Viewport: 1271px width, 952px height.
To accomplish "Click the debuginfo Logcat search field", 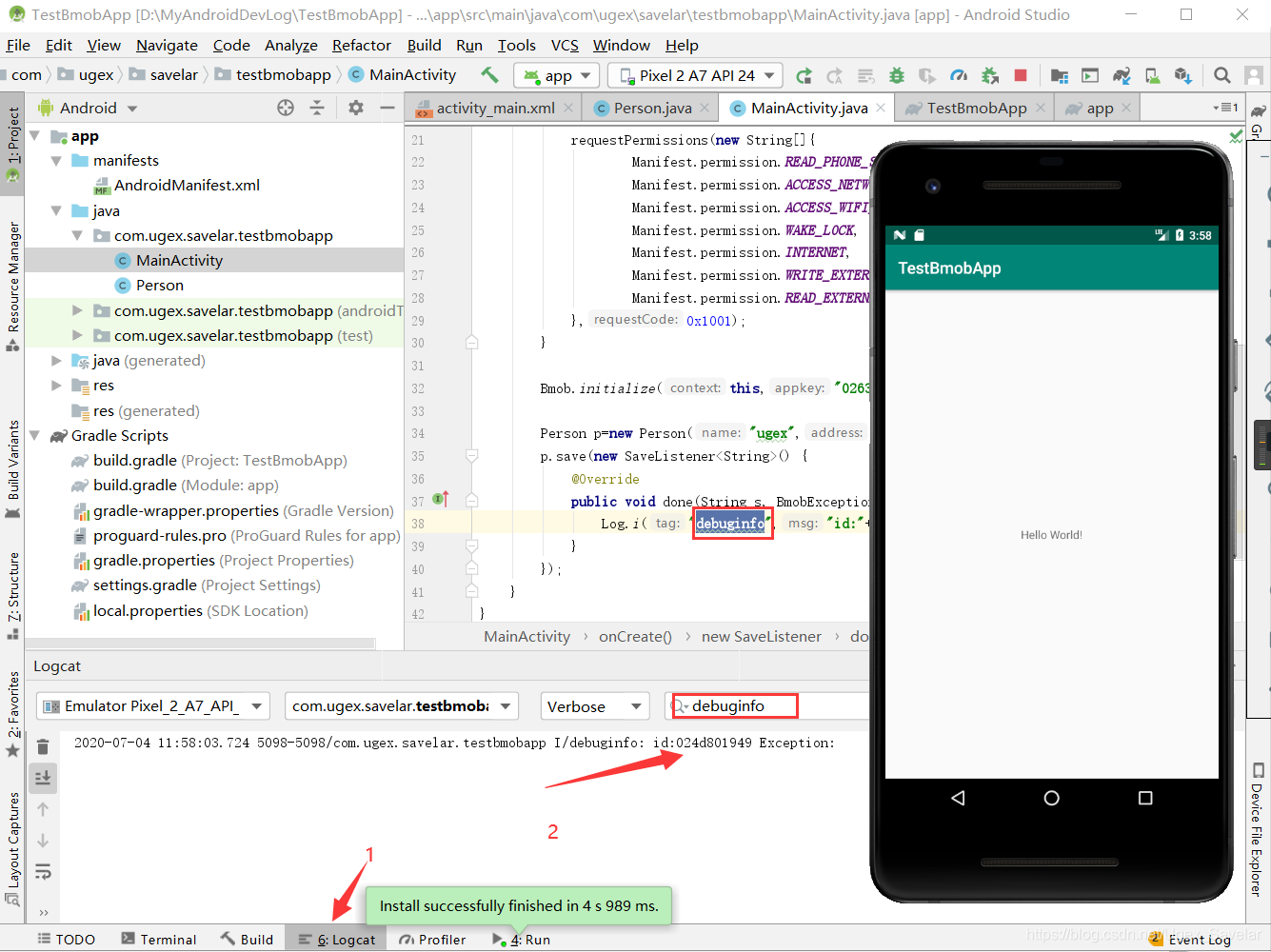I will [x=766, y=705].
